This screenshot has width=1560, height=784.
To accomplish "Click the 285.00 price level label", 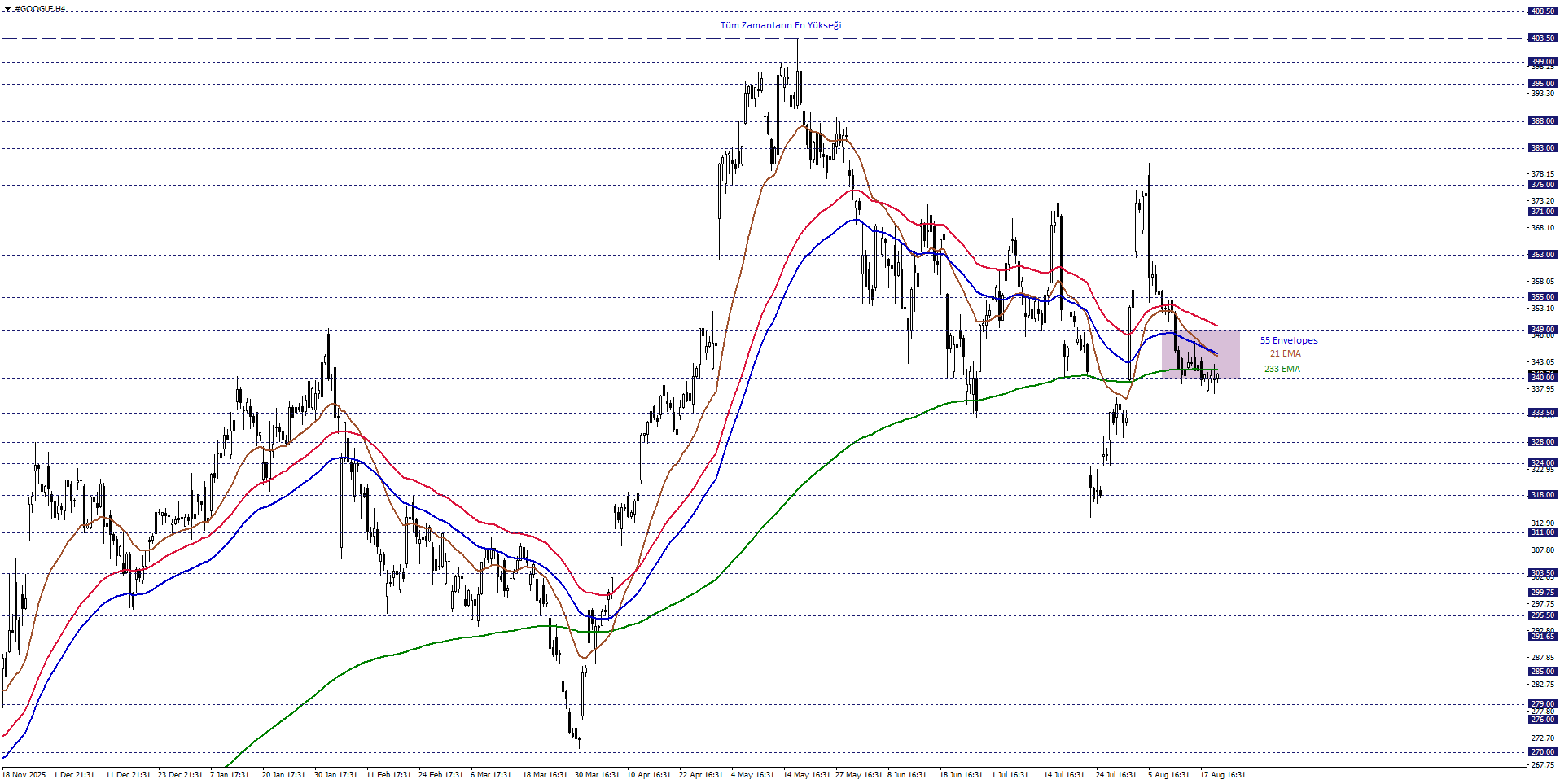I will coord(1543,672).
